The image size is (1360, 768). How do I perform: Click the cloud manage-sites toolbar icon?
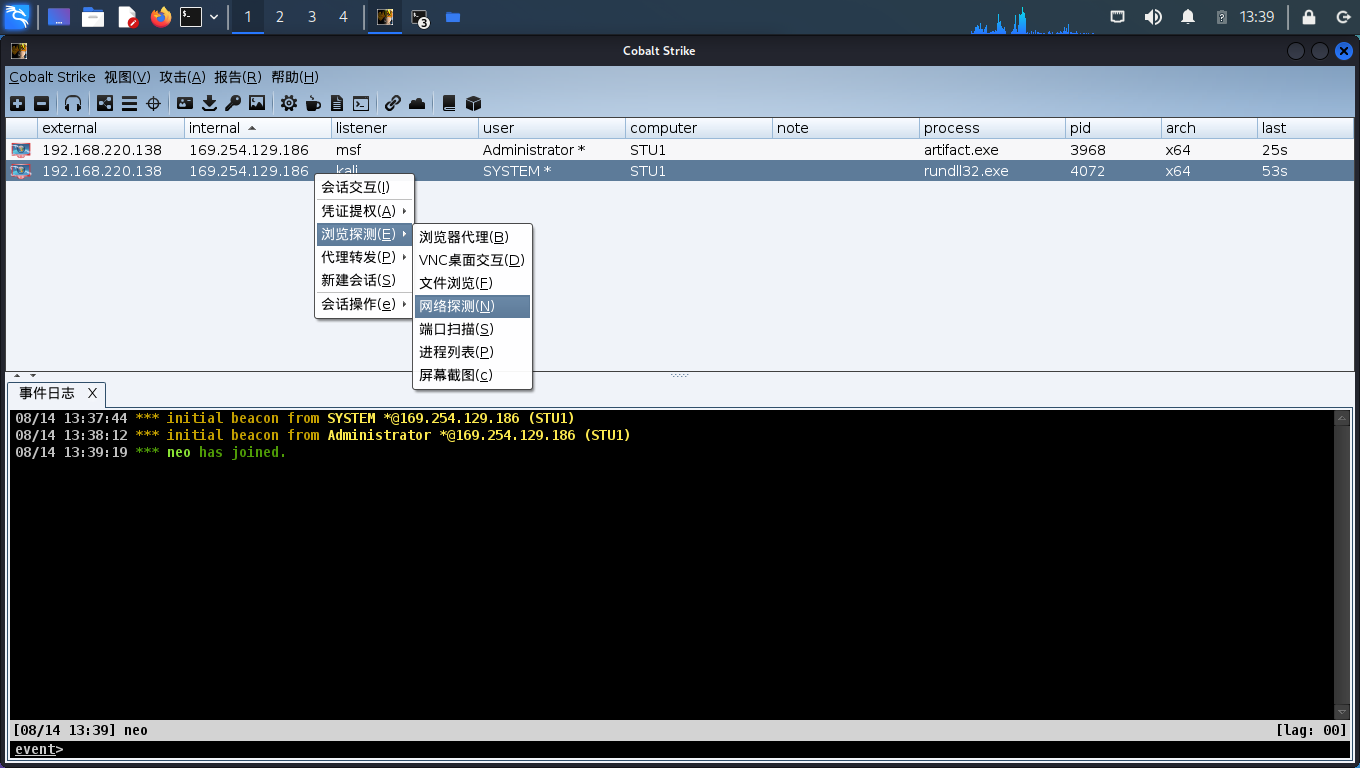417,103
